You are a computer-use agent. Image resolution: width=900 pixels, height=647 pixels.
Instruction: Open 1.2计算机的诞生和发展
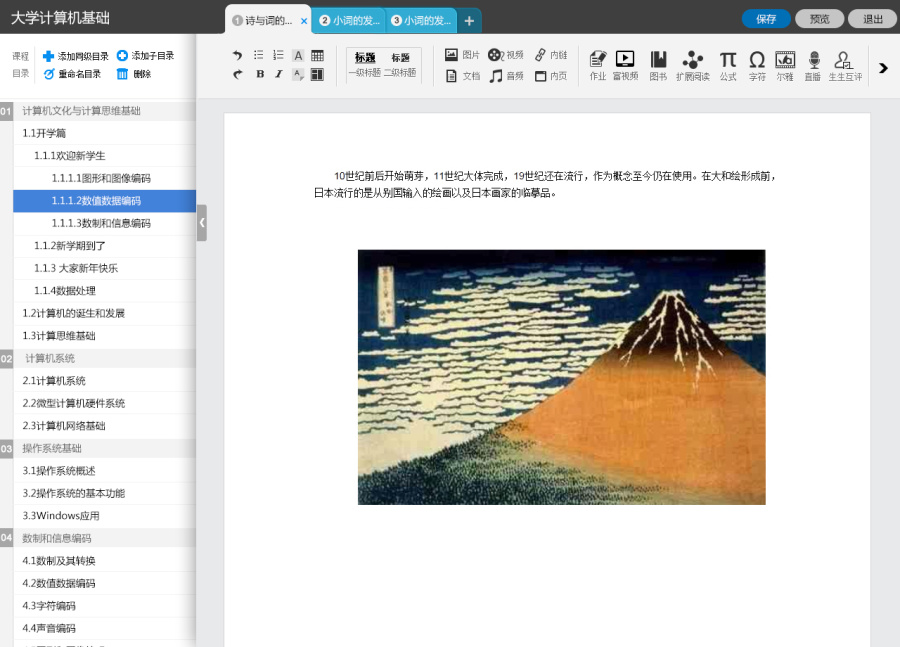coord(104,313)
